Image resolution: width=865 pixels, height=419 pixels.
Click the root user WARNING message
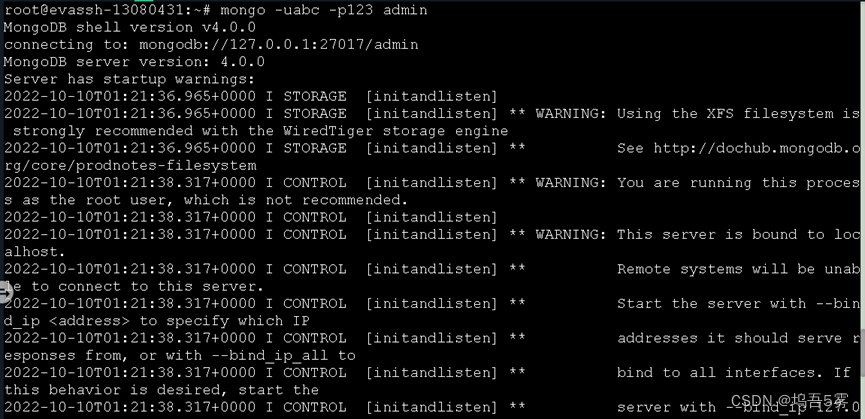(697, 183)
